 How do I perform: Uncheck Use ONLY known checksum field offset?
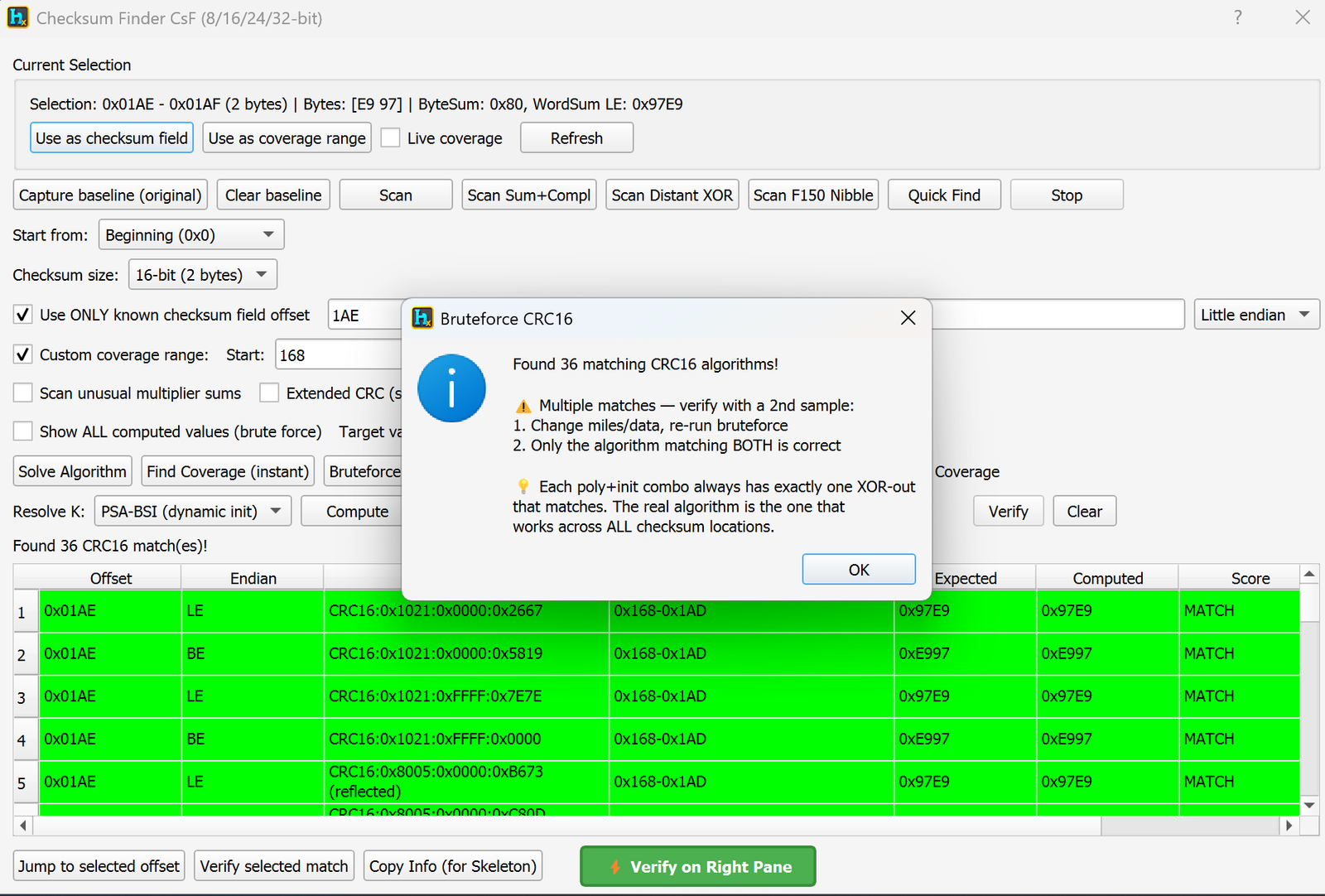pyautogui.click(x=23, y=315)
